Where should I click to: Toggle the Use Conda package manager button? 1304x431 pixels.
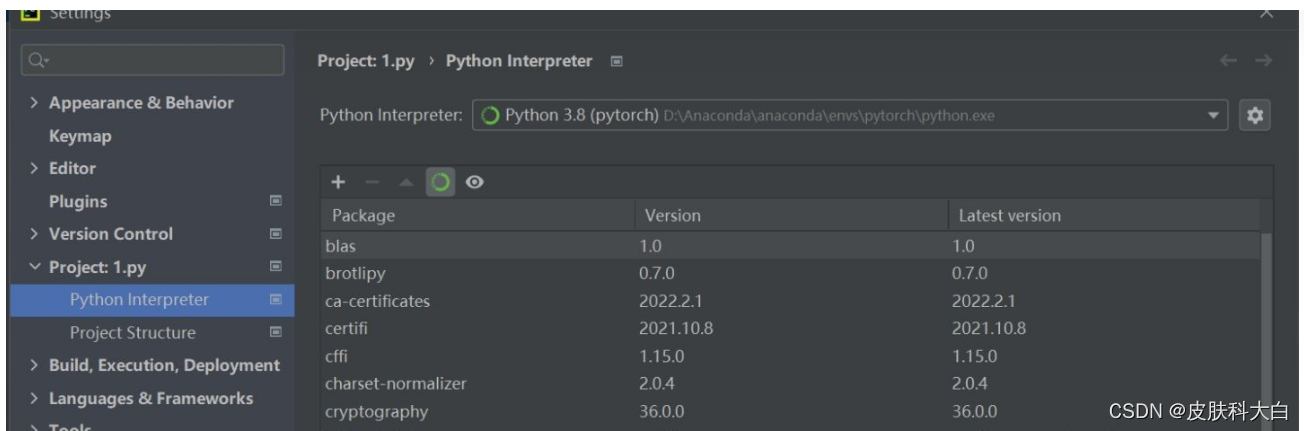(439, 182)
